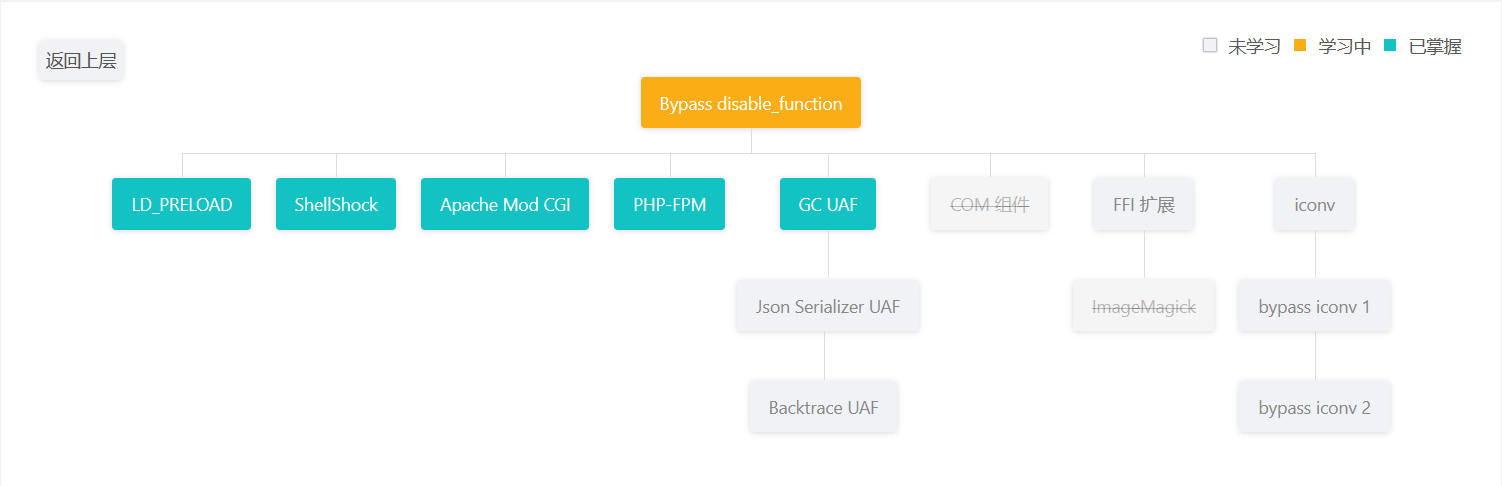Click the Backtrace UAF node

tap(823, 407)
